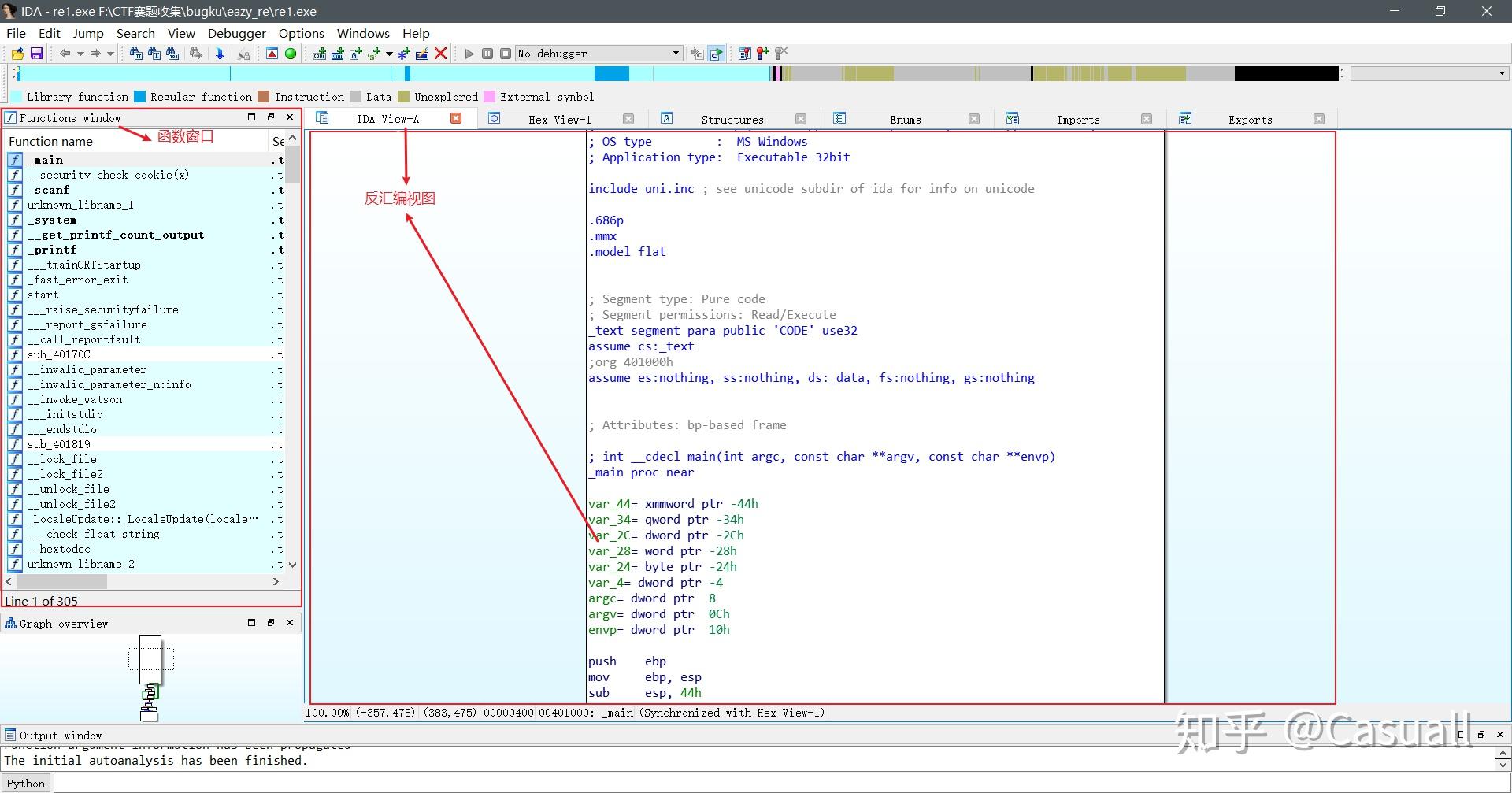Open the dropdown arrow beside green 's' icon
This screenshot has height=793, width=1512.
coord(389,54)
